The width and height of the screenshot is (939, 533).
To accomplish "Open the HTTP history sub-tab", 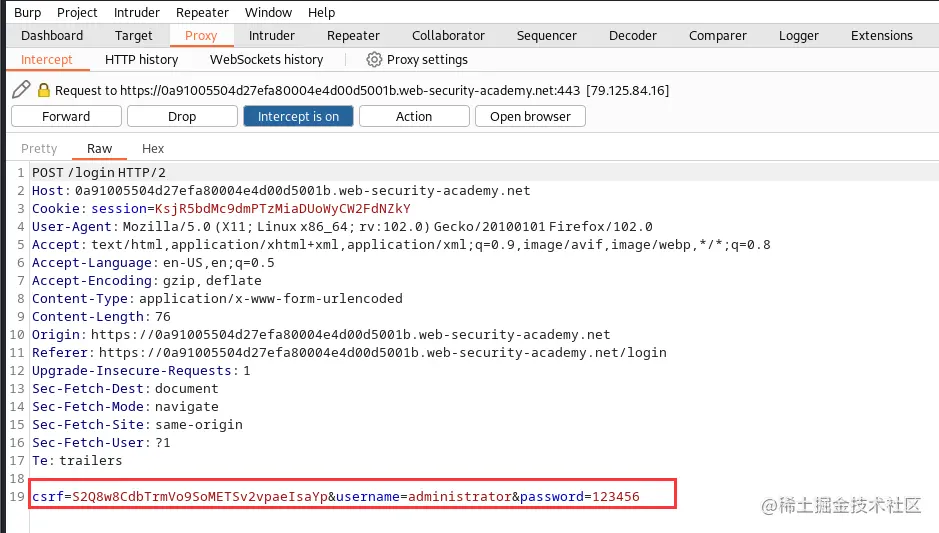I will click(x=141, y=59).
